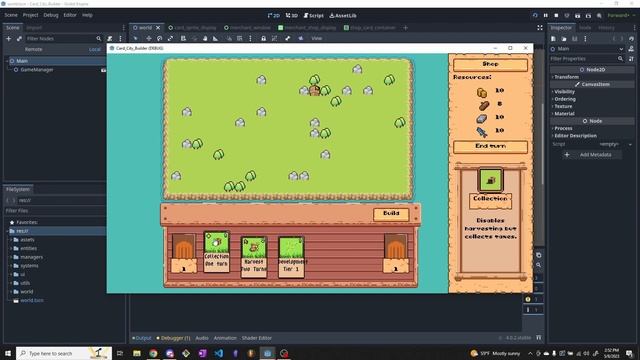
Task: Open Visual Studio Code from taskbar
Action: click(x=219, y=353)
